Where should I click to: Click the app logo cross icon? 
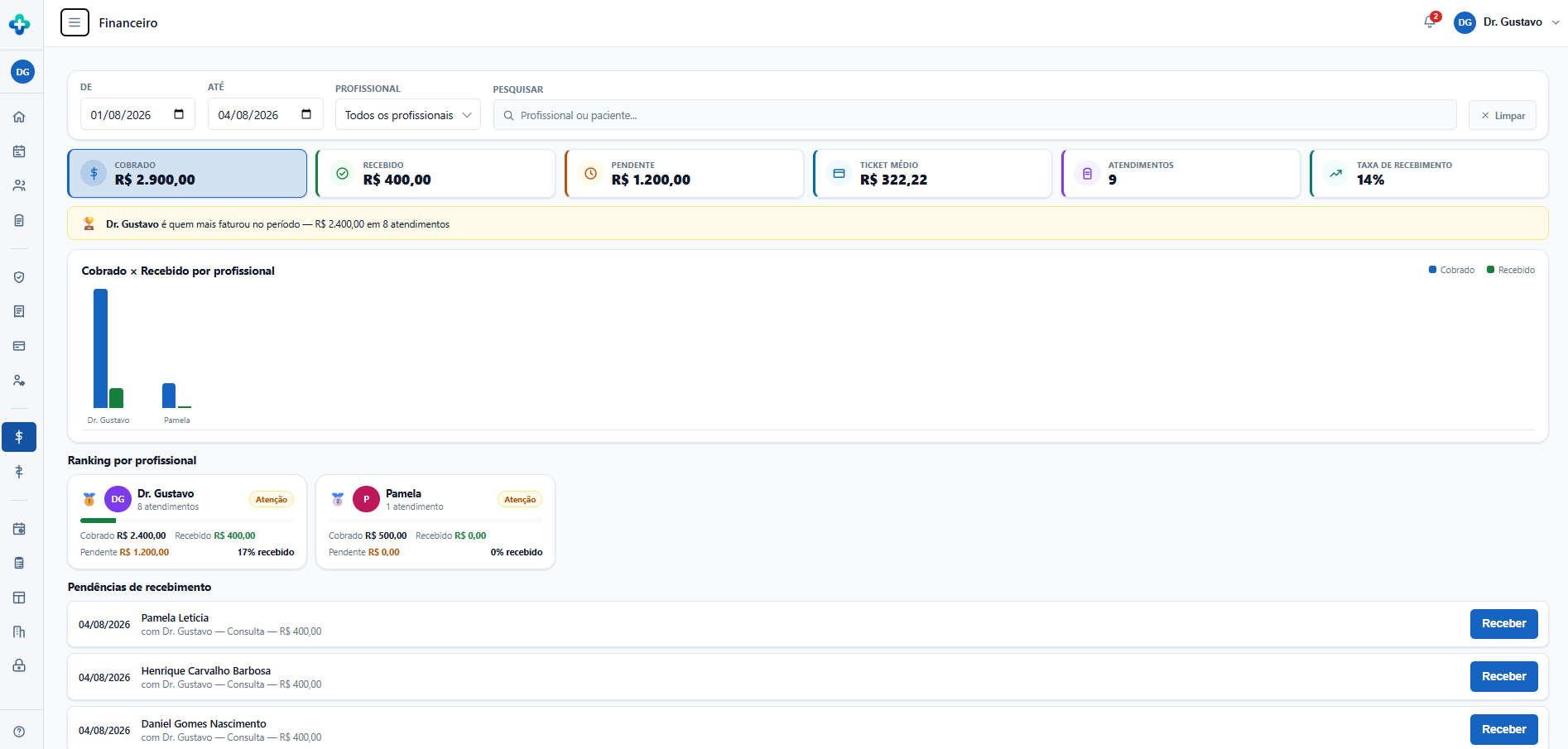pos(19,24)
